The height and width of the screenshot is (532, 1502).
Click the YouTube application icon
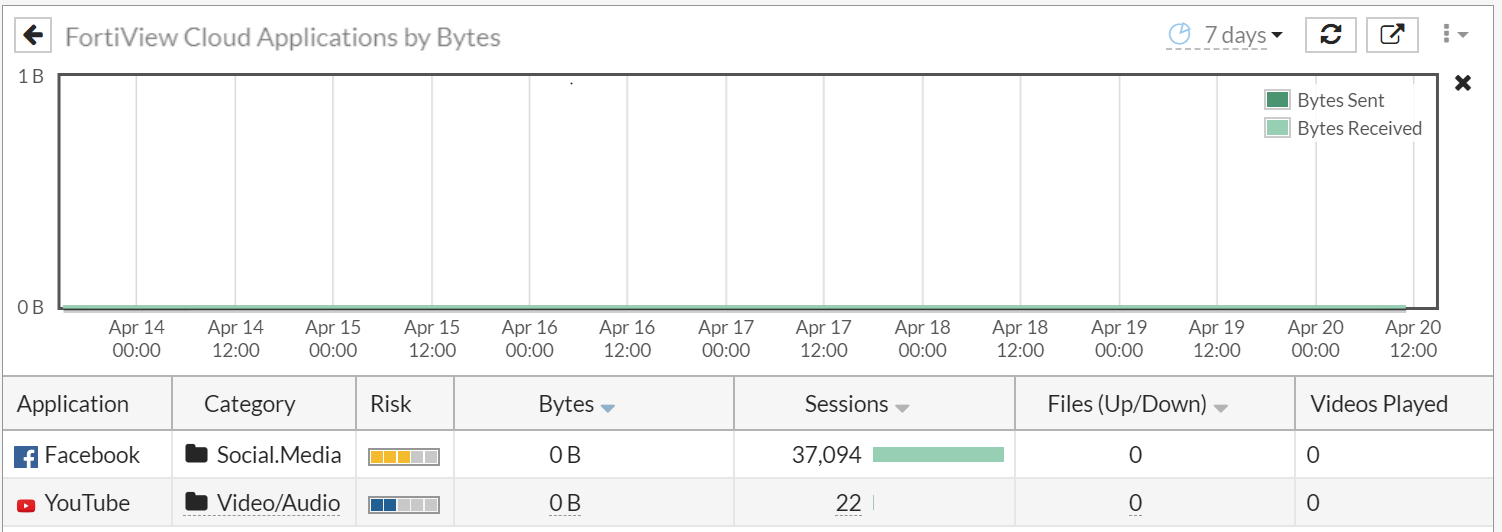coord(25,505)
